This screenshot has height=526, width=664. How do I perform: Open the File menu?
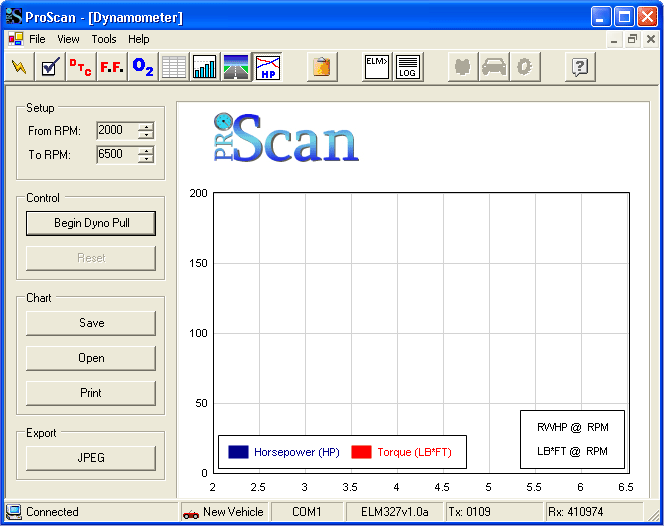coord(37,39)
